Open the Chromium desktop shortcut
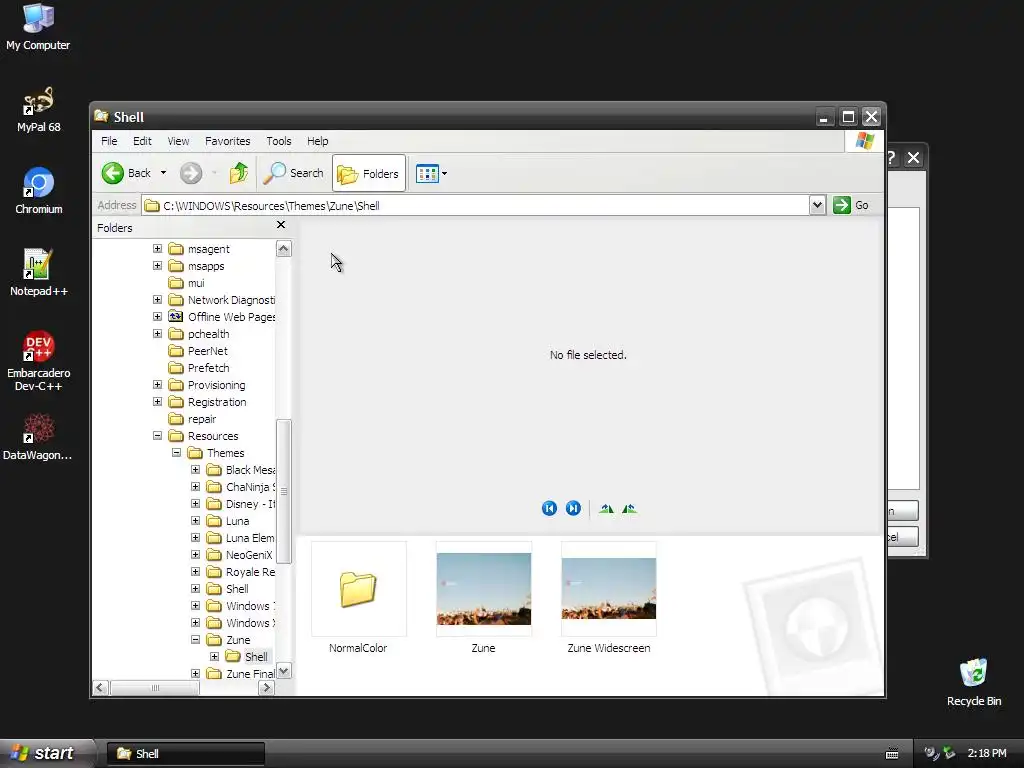Image resolution: width=1024 pixels, height=768 pixels. coord(39,191)
